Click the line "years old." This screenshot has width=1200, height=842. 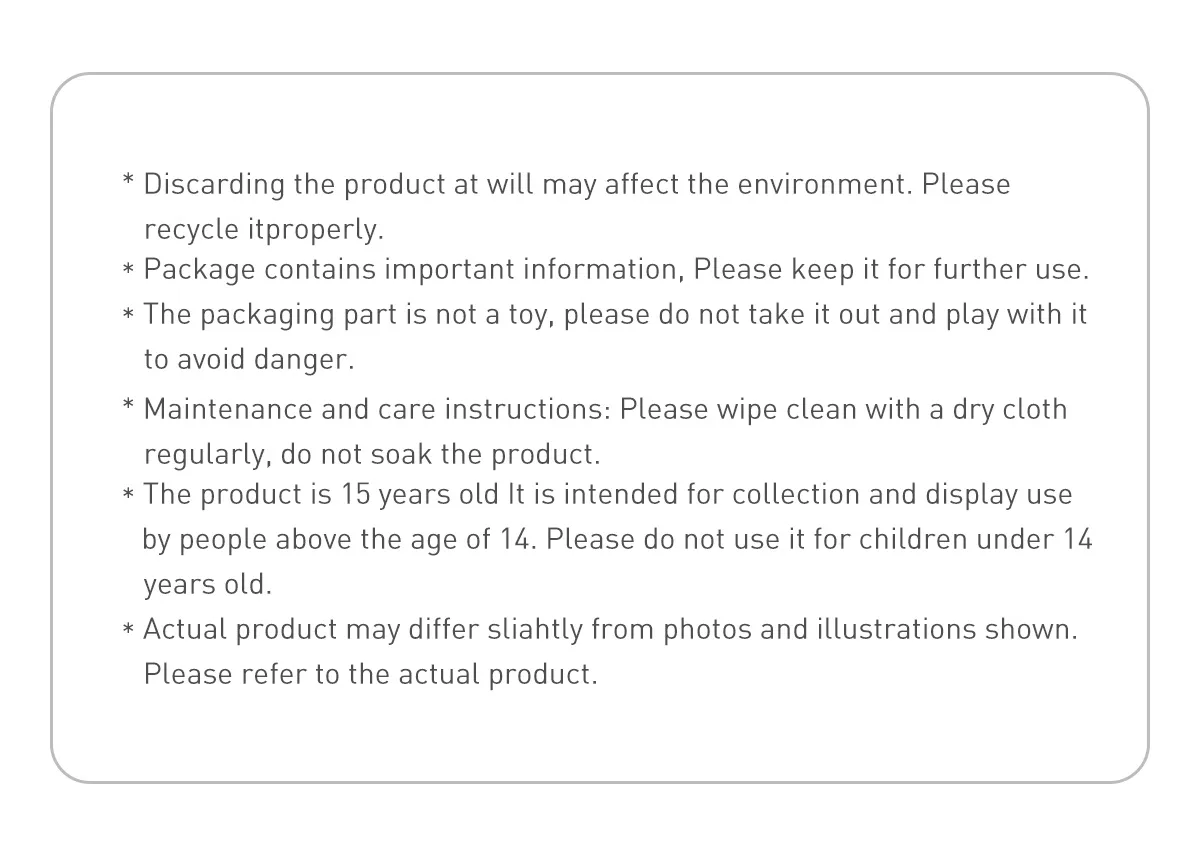tap(208, 585)
